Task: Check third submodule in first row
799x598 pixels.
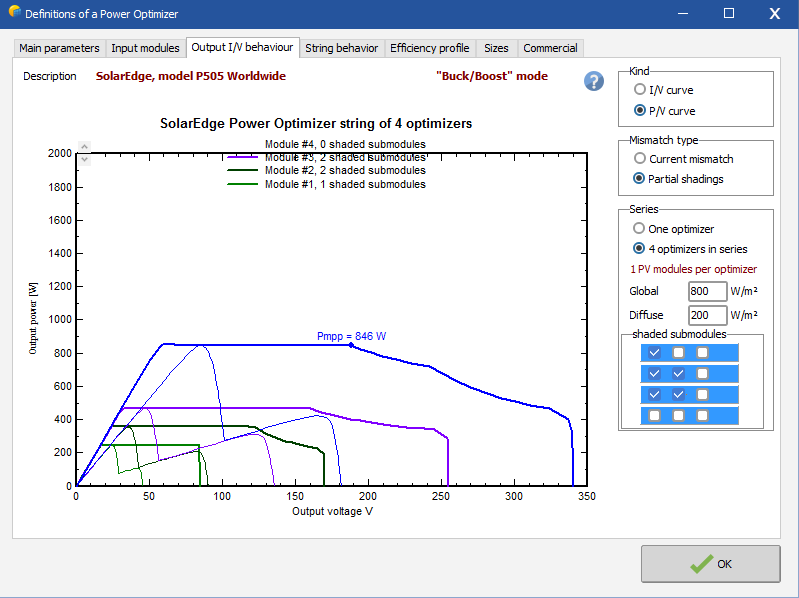Action: click(702, 352)
